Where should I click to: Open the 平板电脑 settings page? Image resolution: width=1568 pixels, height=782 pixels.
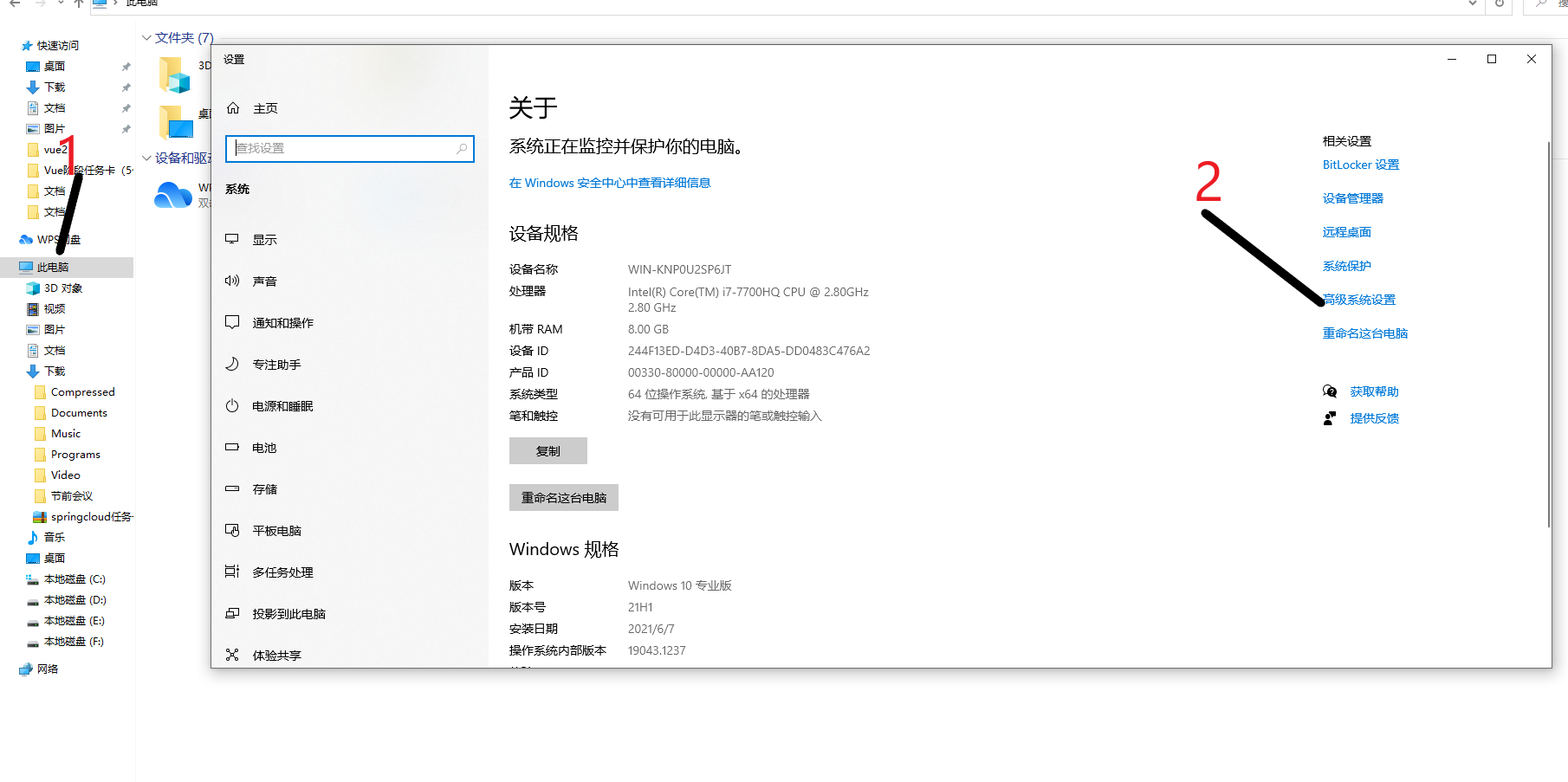[x=350, y=531]
